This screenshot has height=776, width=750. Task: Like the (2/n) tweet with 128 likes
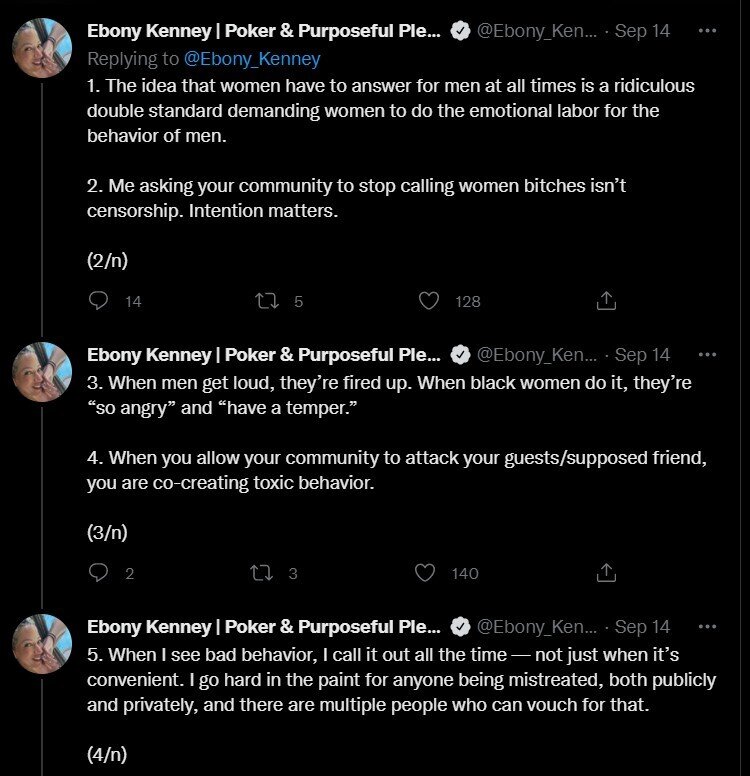click(x=429, y=301)
